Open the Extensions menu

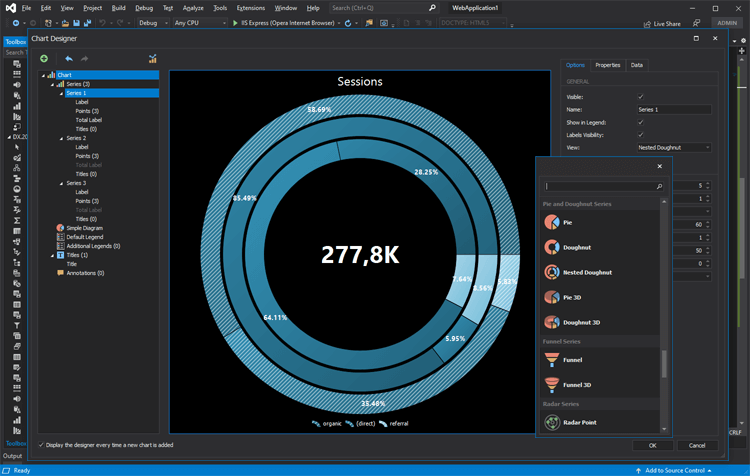coord(250,7)
